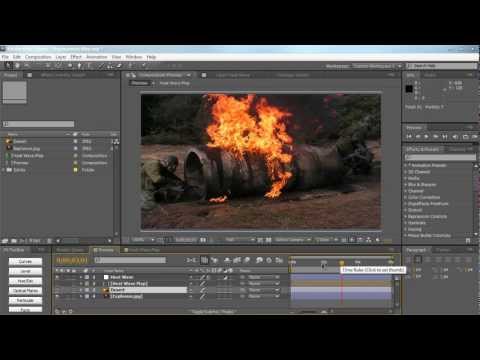The image size is (480, 360).
Task: Open the File menu
Action: [5, 57]
